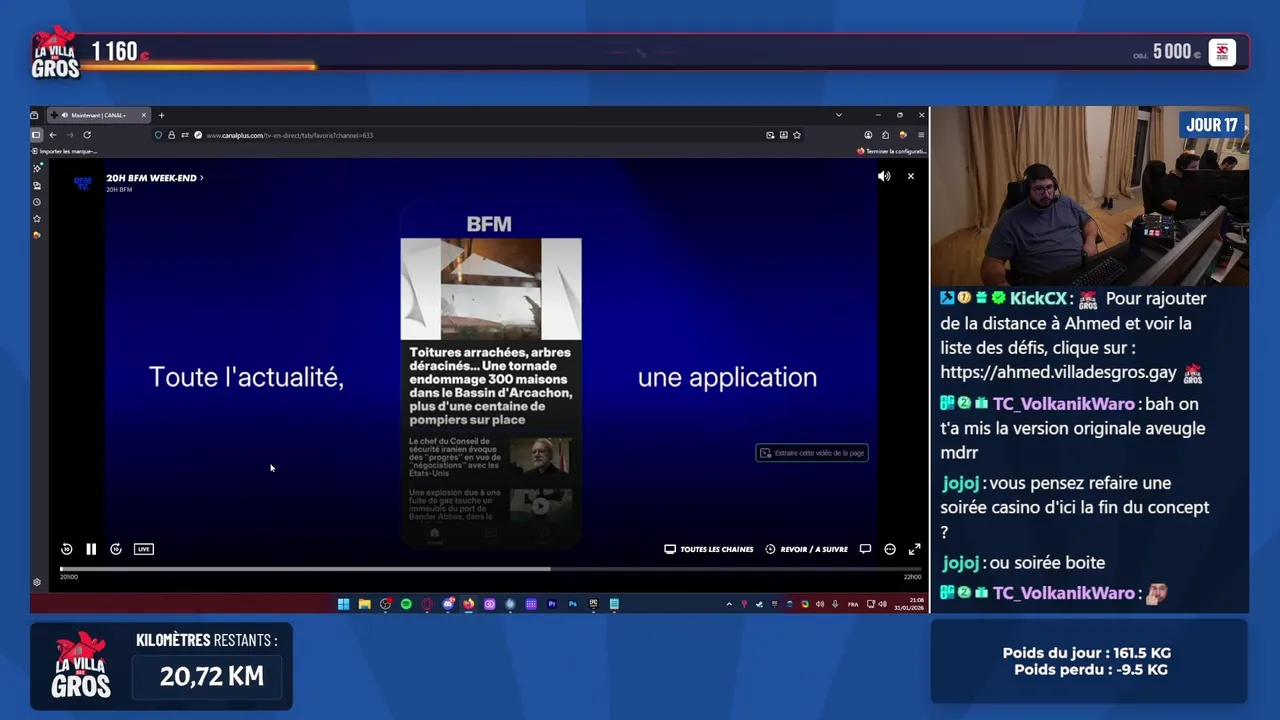Viewport: 1280px width, 720px height.
Task: Click the 20,72 KM remaining value
Action: click(x=212, y=676)
